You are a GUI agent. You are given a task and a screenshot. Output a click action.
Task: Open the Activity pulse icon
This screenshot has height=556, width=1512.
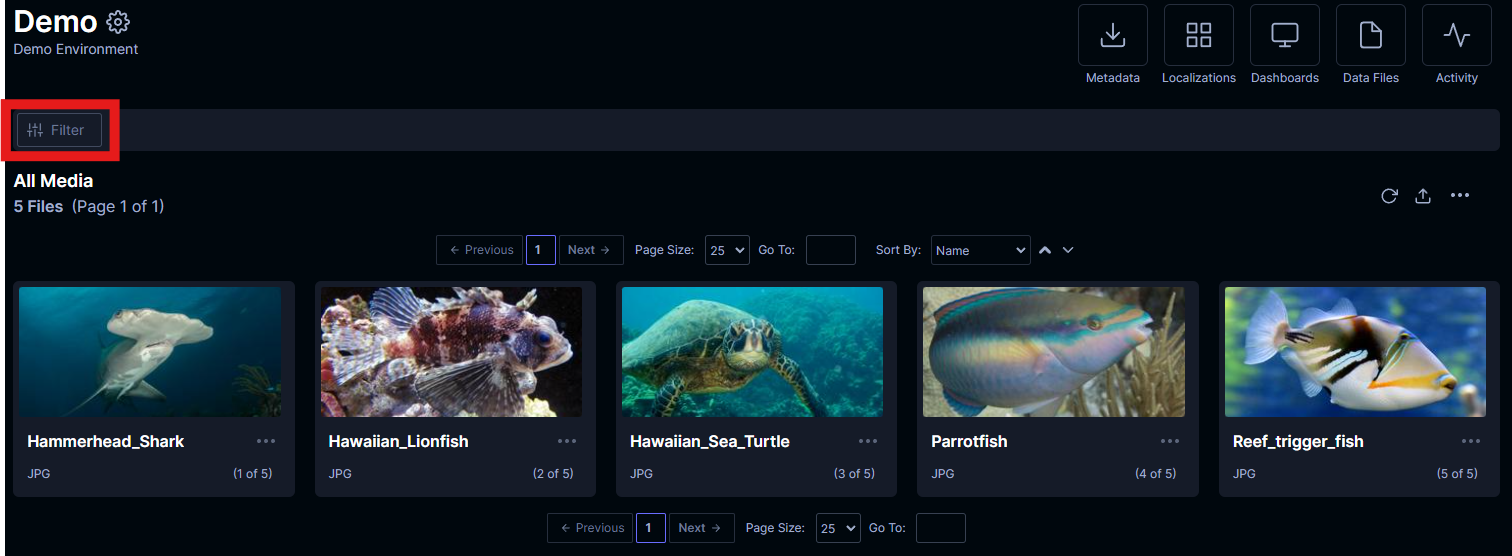1456,35
